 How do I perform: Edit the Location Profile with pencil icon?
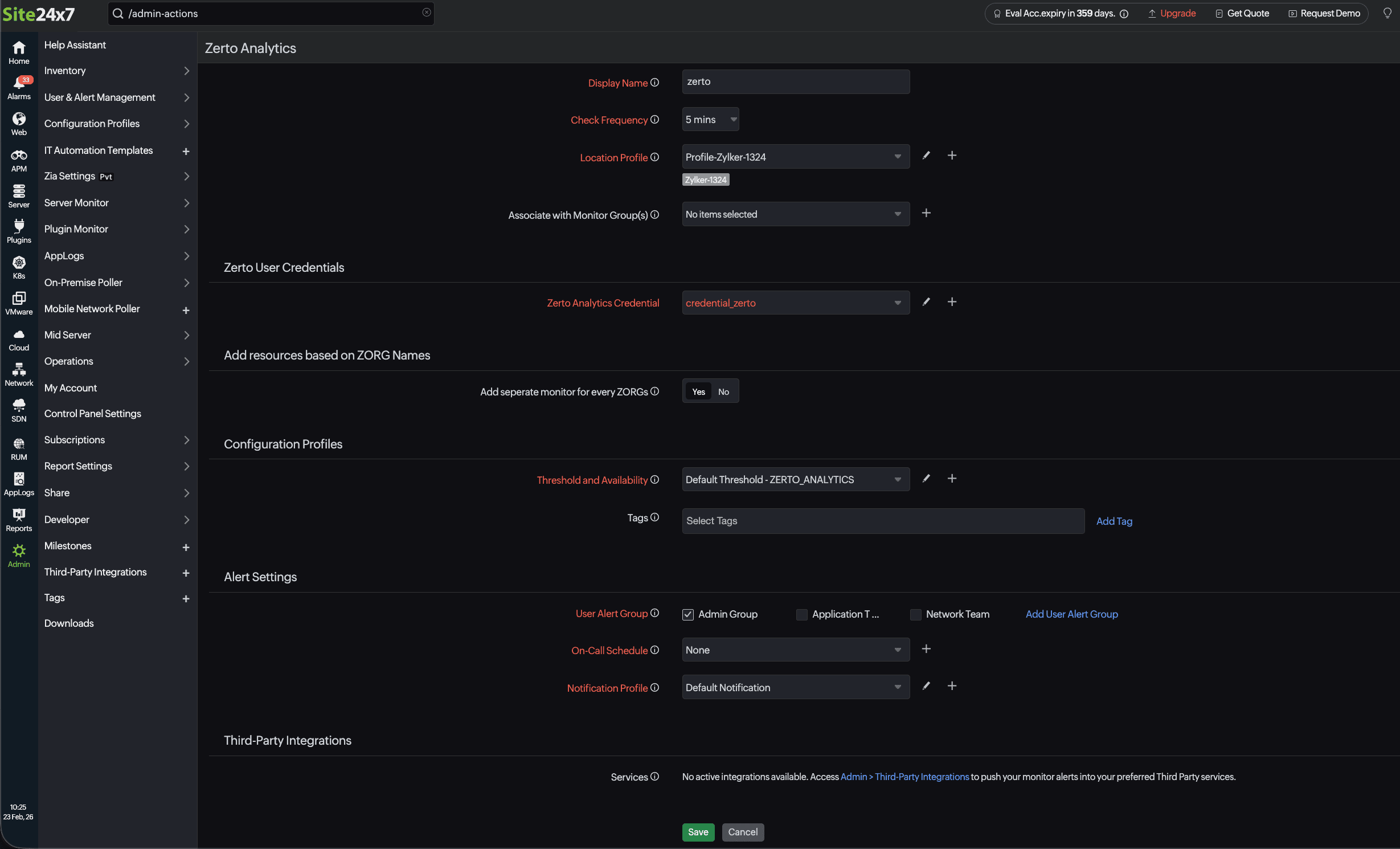(x=926, y=156)
